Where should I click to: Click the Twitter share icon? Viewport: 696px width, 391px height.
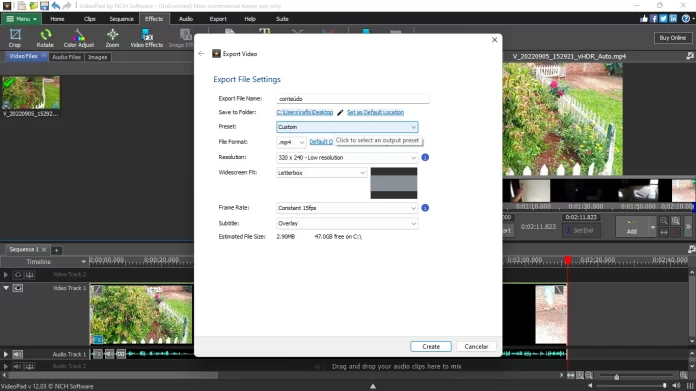click(663, 19)
